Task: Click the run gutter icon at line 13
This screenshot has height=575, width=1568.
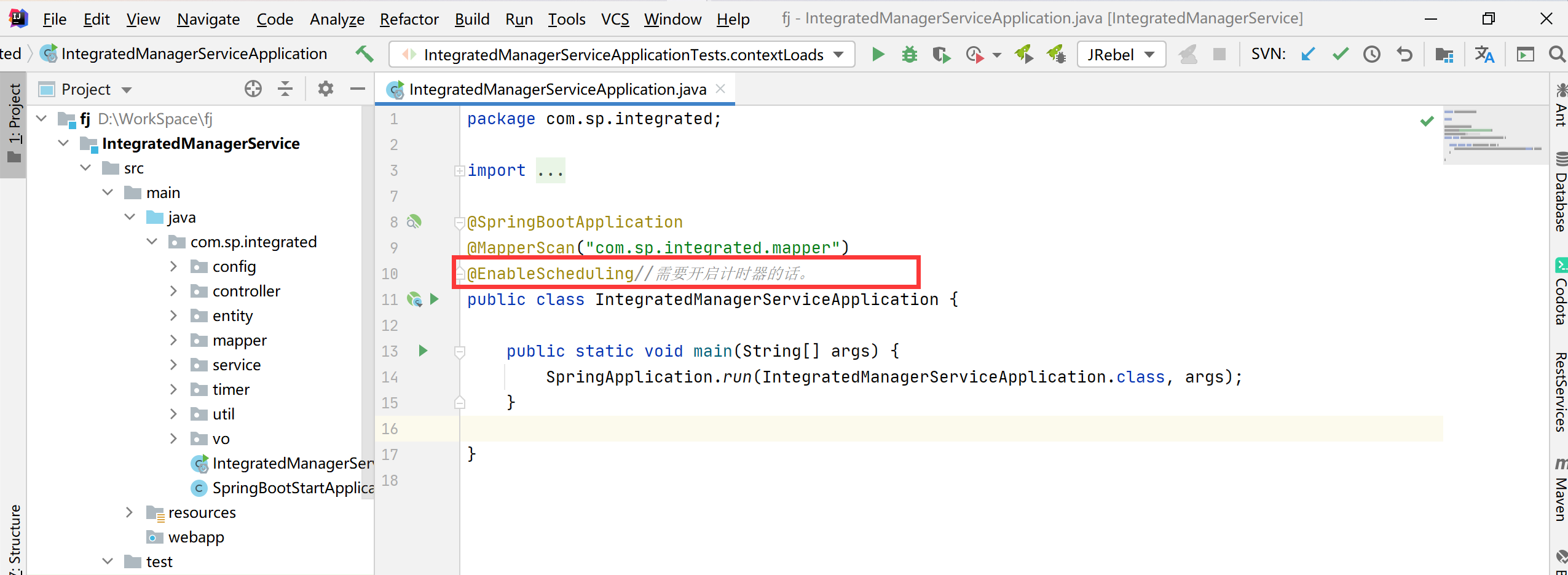Action: [x=423, y=351]
